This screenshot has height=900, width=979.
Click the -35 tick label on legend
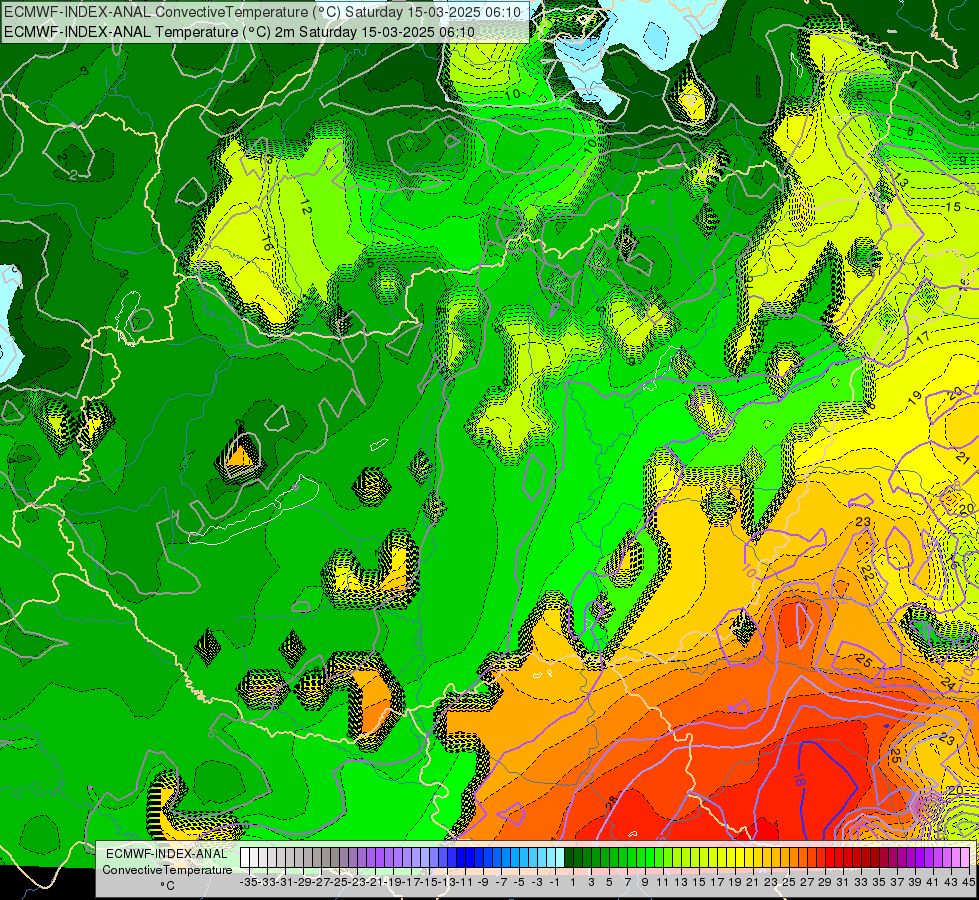248,883
